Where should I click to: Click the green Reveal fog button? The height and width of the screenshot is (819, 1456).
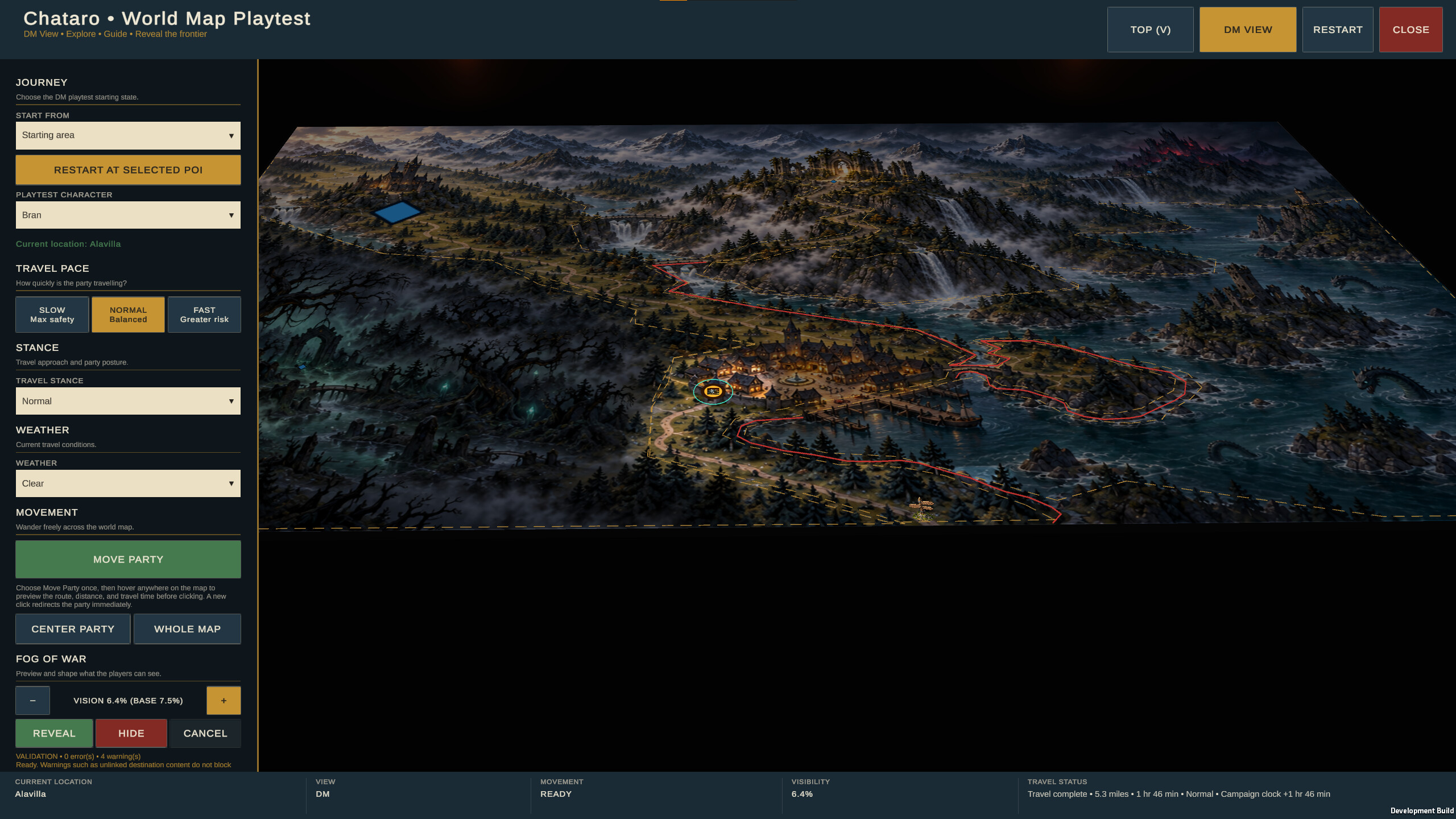[x=54, y=734]
